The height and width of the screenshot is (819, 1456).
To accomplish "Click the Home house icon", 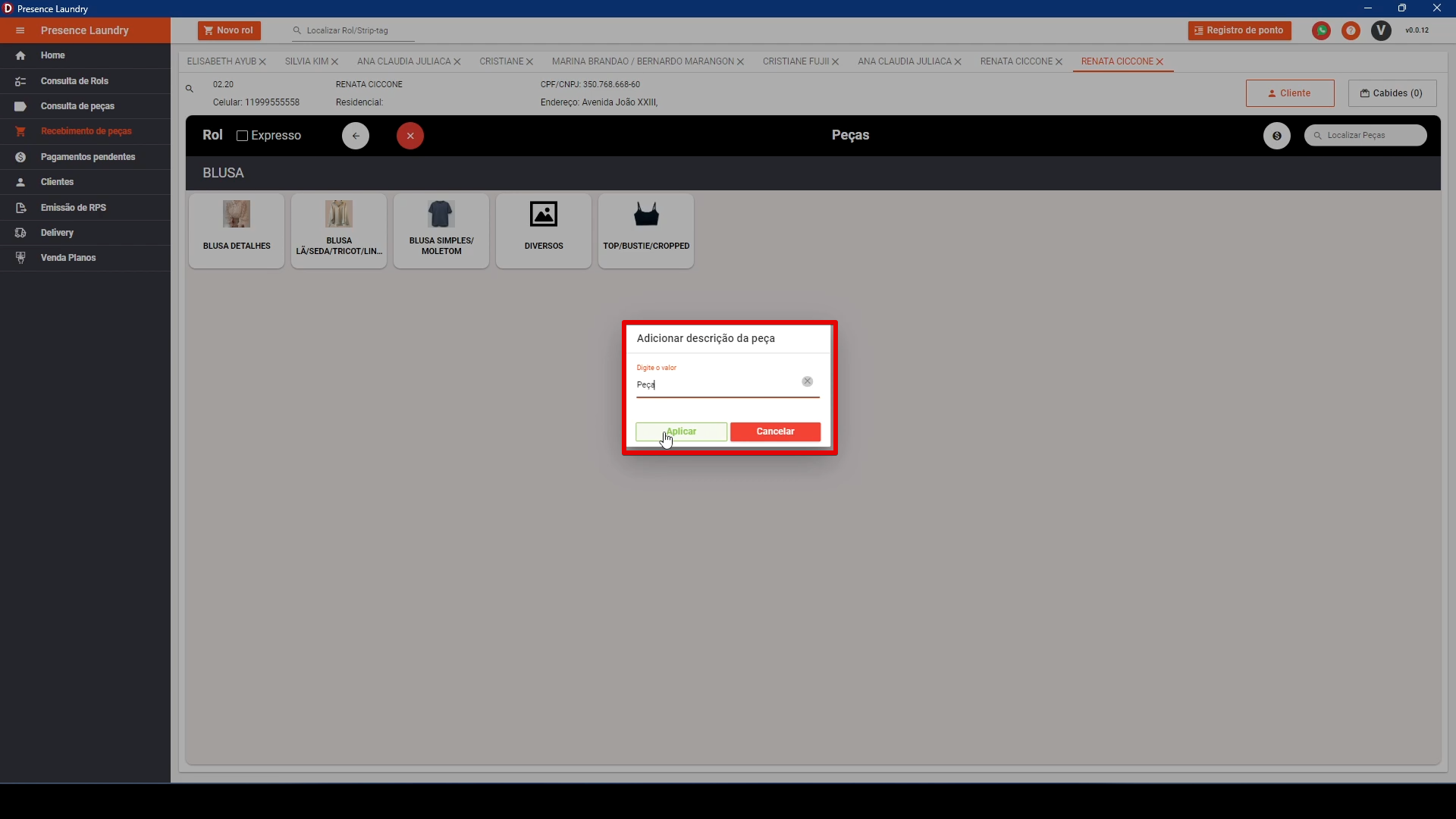I will click(x=20, y=55).
